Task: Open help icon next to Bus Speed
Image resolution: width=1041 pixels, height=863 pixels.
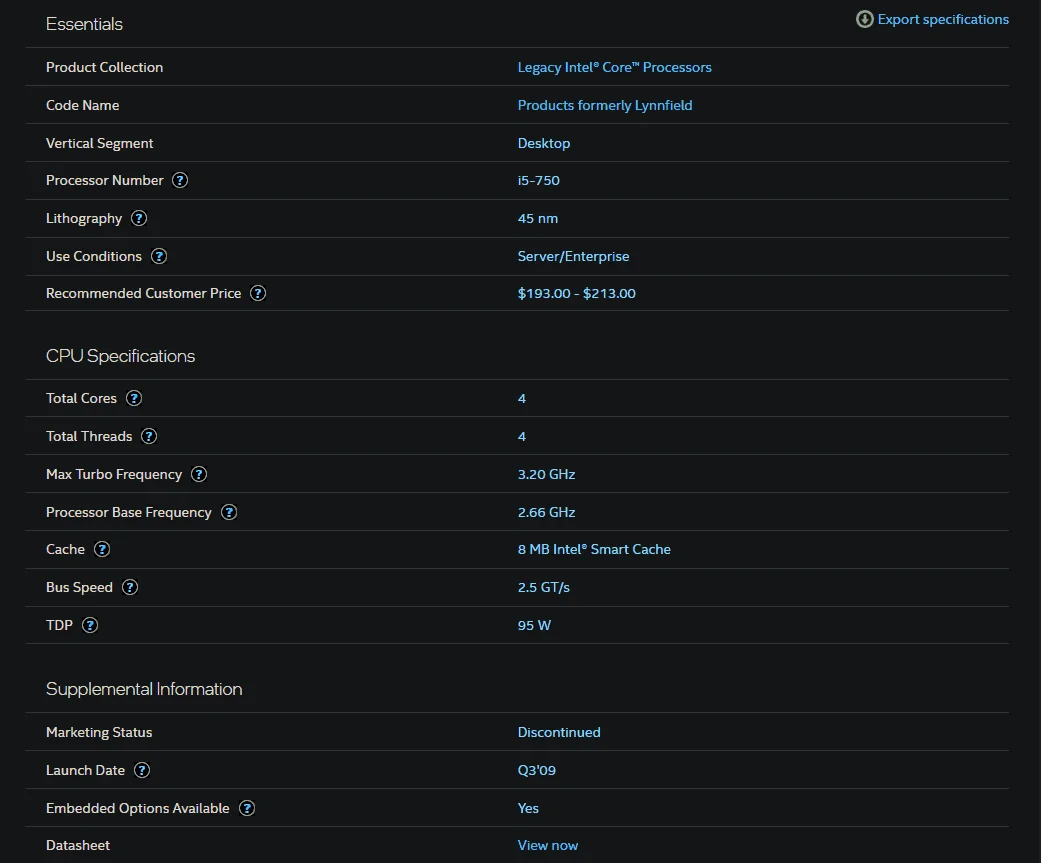Action: pyautogui.click(x=130, y=588)
